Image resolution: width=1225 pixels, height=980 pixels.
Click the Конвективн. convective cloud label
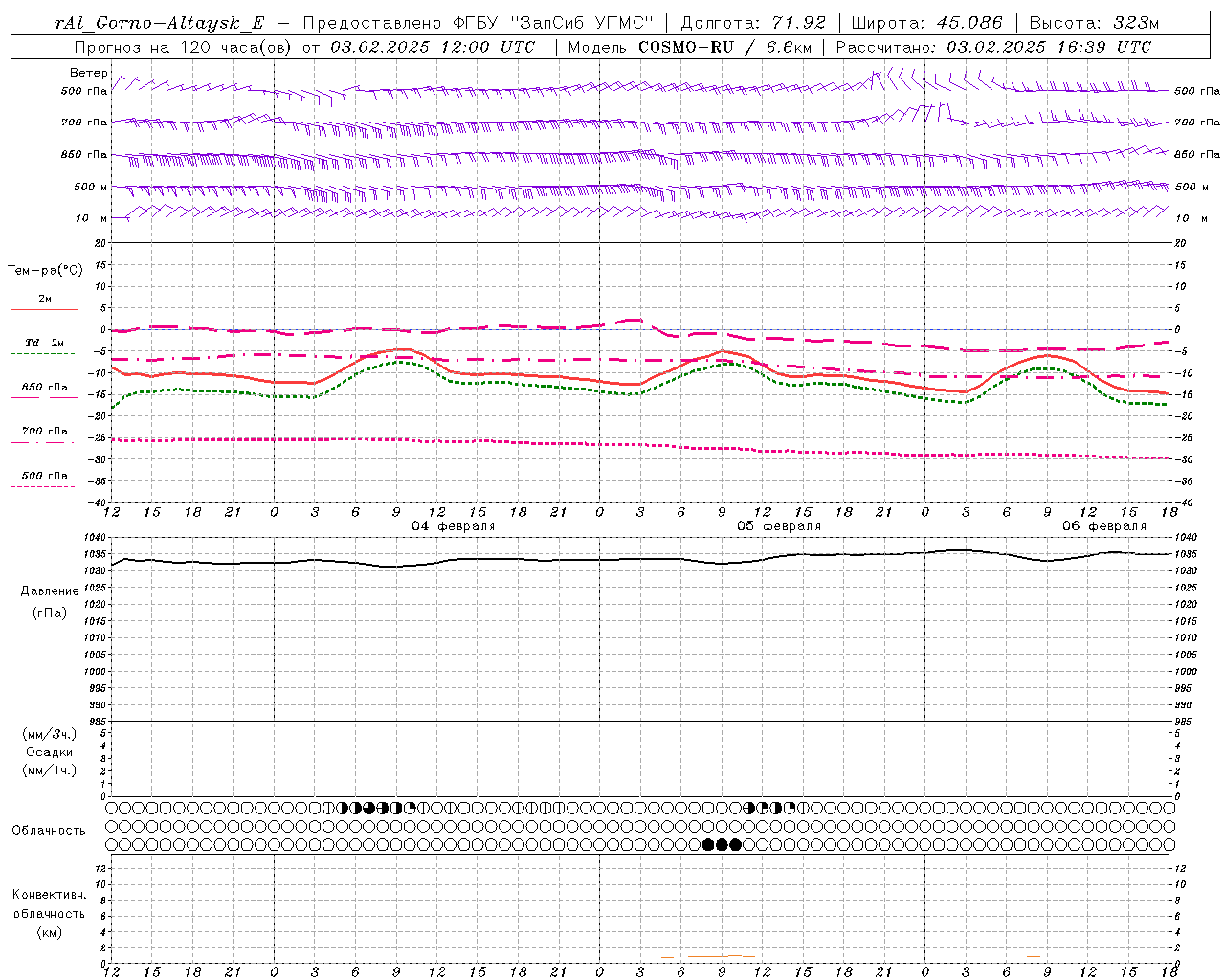(x=50, y=895)
